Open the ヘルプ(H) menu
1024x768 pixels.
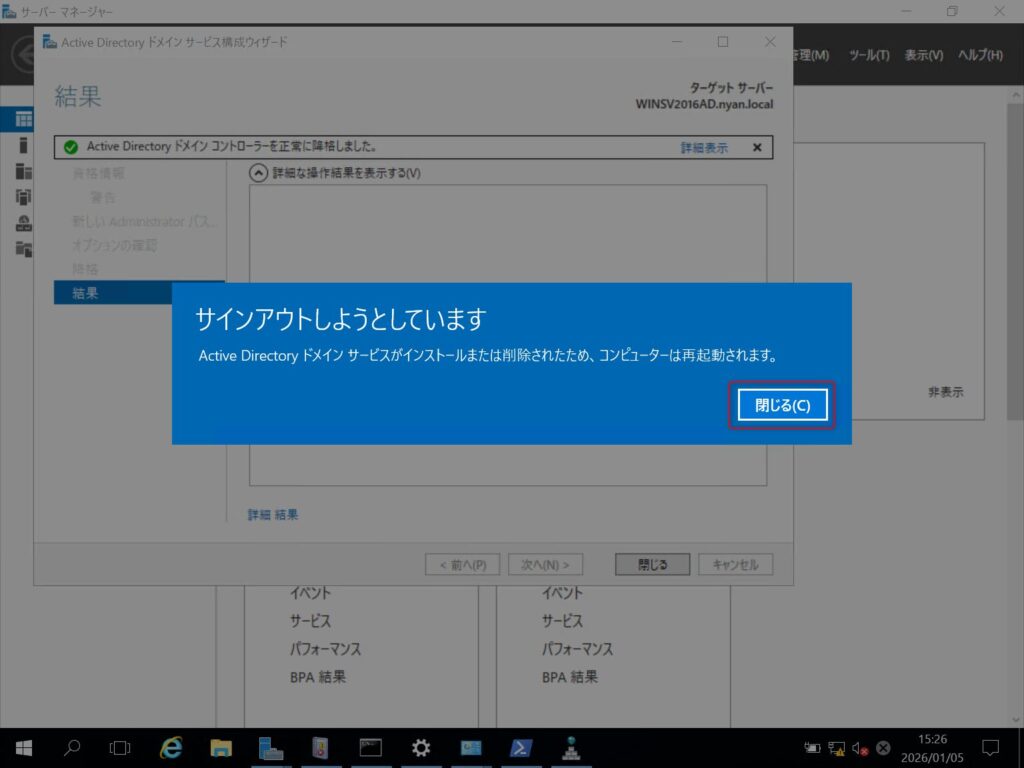[980, 55]
